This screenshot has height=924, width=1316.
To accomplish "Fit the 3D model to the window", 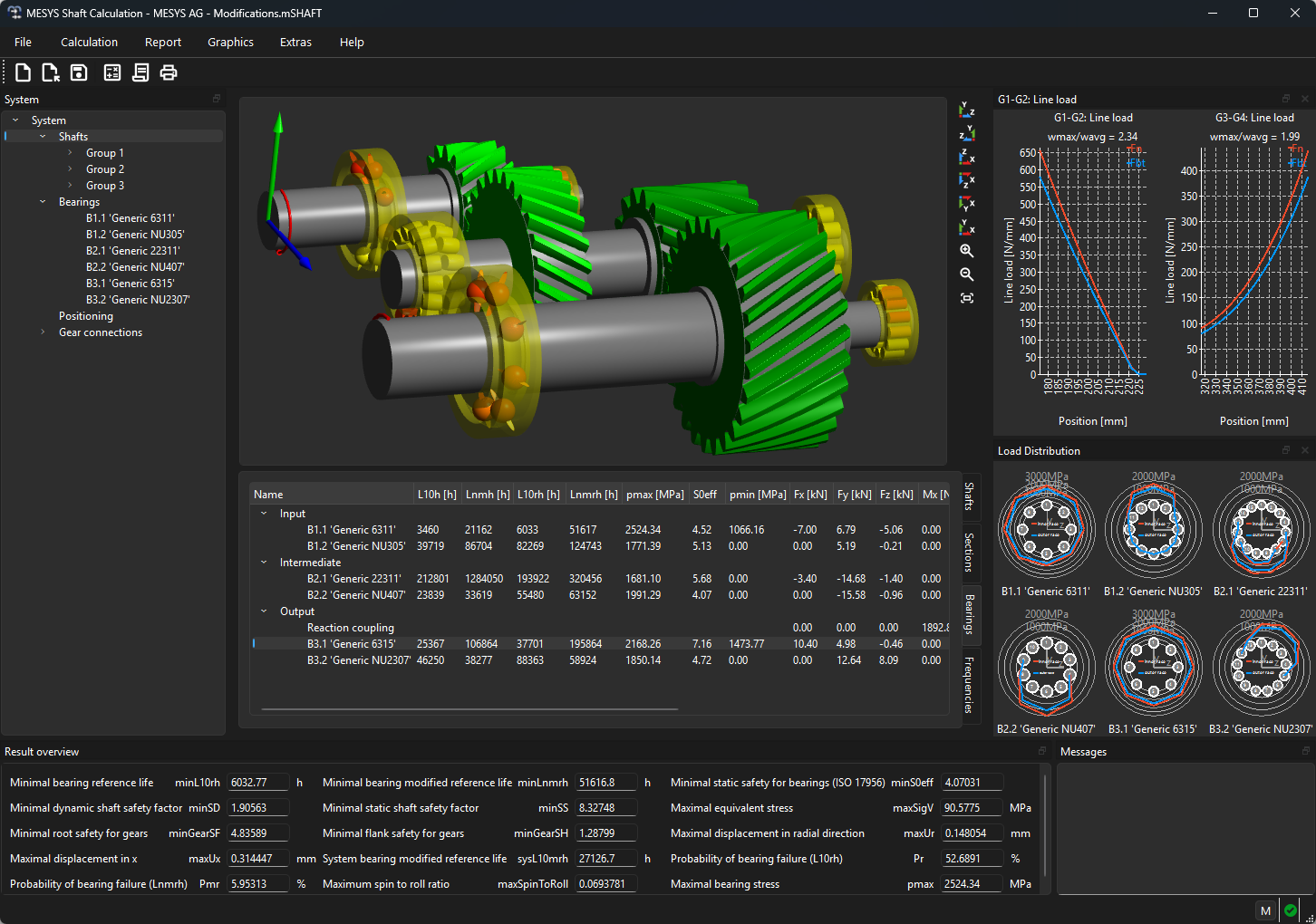I will coord(967,298).
